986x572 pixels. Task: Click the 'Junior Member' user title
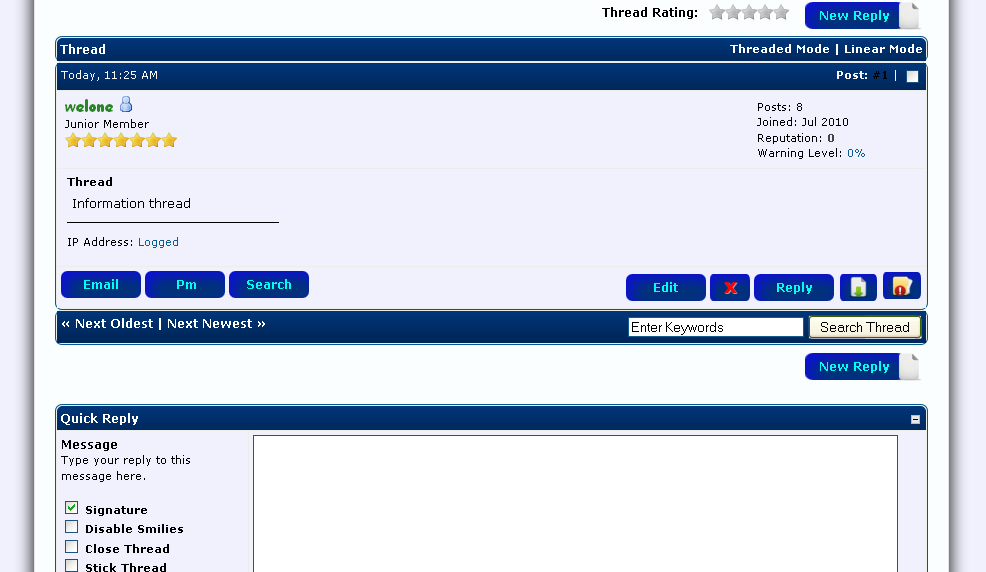click(107, 124)
